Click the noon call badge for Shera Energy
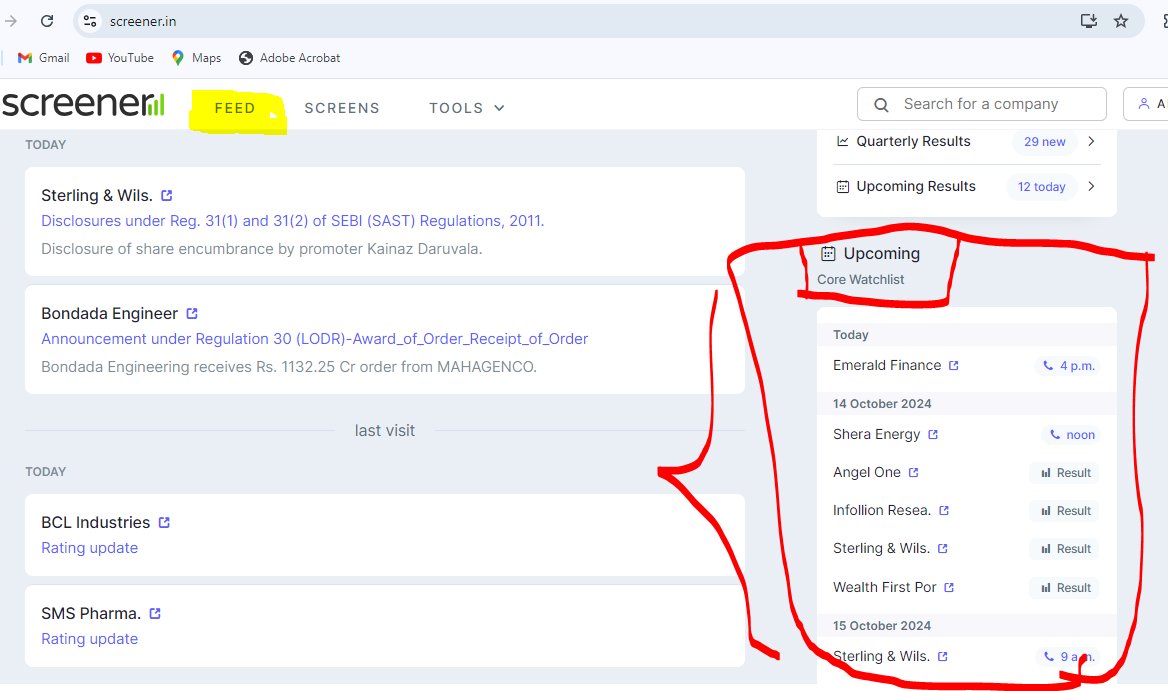 click(x=1072, y=435)
